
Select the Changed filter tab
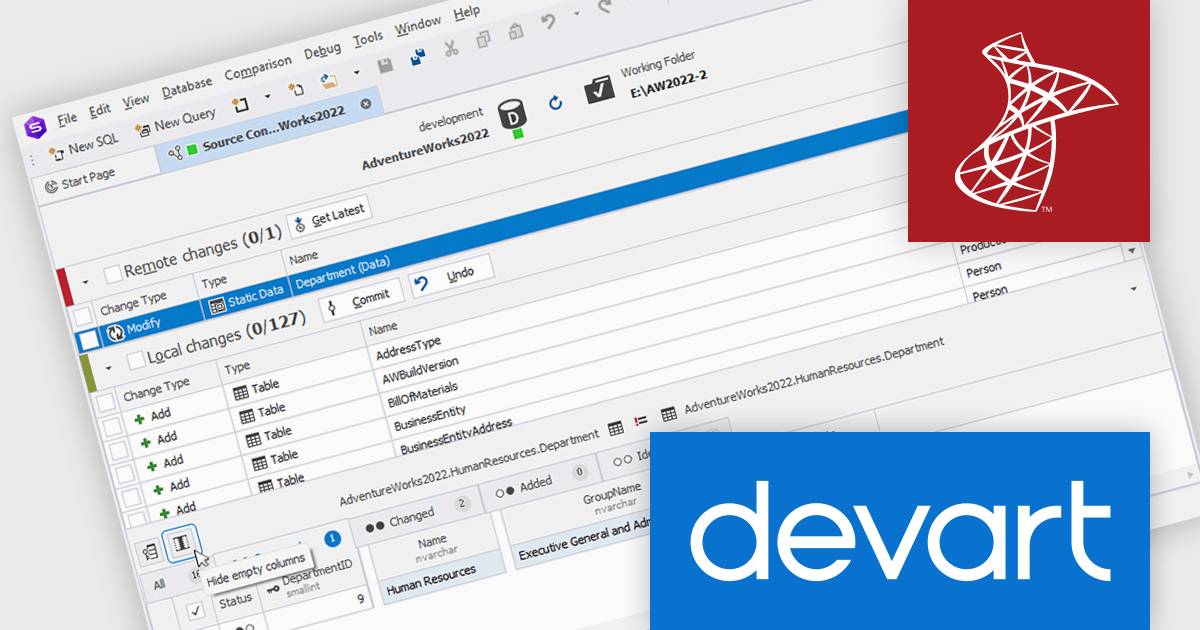(415, 517)
